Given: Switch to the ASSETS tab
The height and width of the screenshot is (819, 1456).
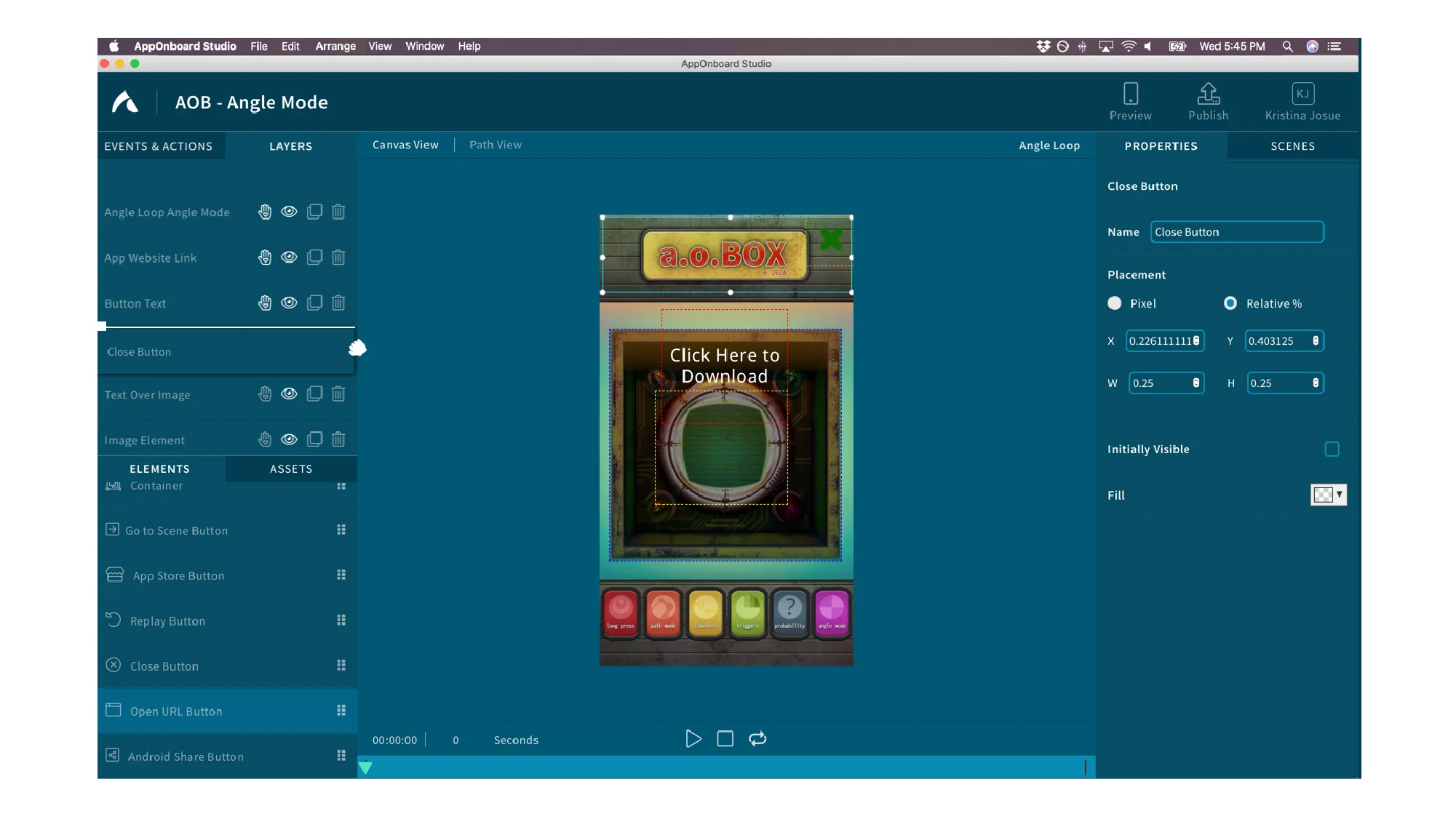Looking at the screenshot, I should click(x=290, y=469).
